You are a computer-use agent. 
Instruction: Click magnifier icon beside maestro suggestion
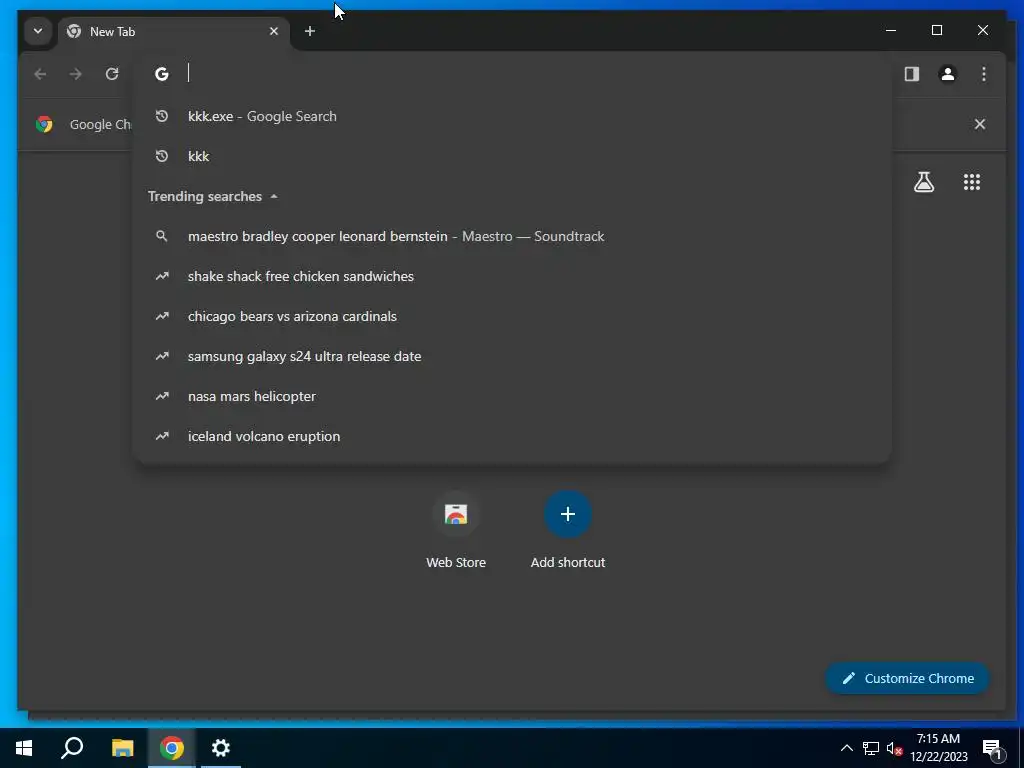(x=161, y=236)
